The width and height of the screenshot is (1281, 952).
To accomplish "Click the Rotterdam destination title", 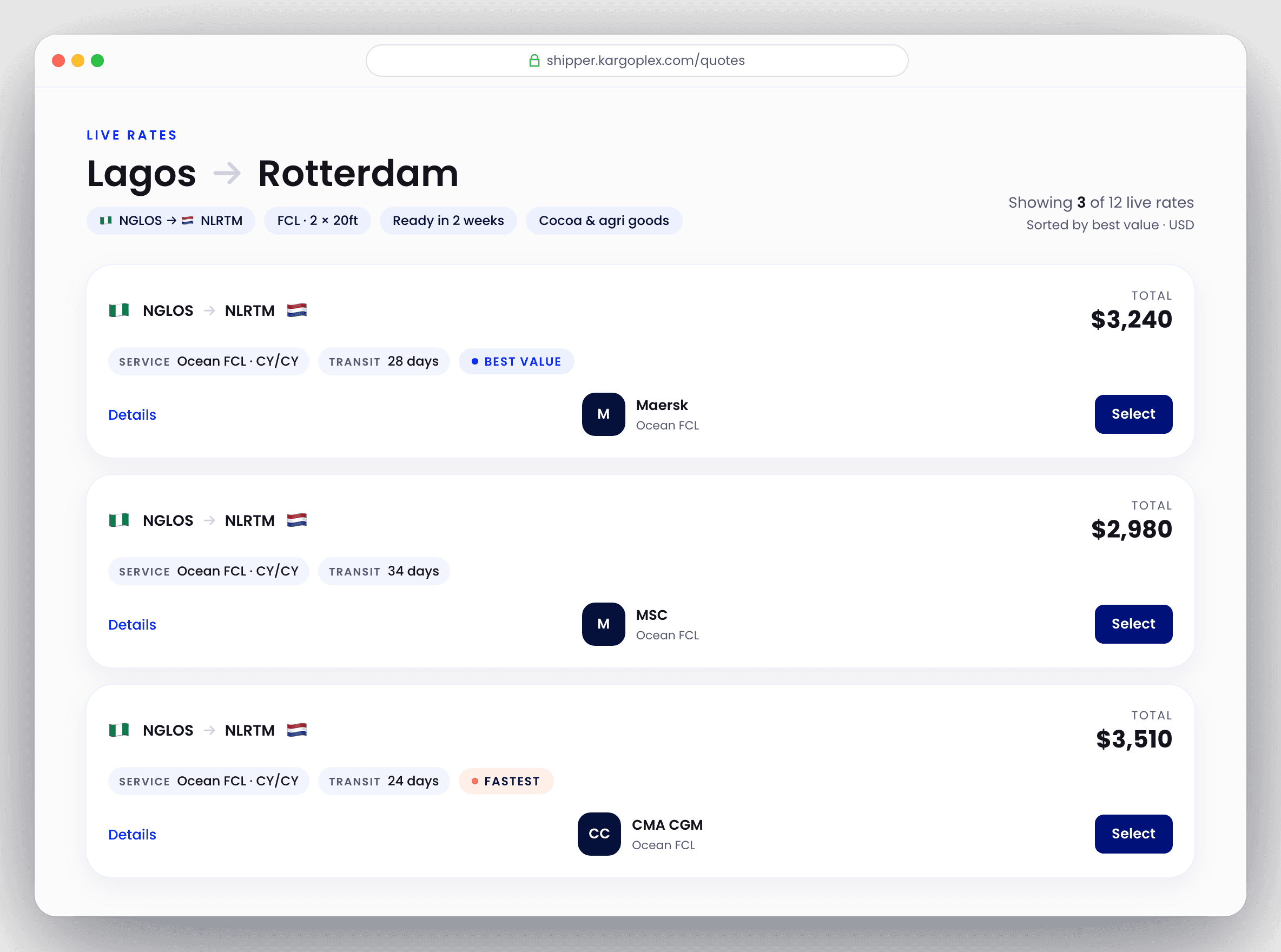I will 358,174.
